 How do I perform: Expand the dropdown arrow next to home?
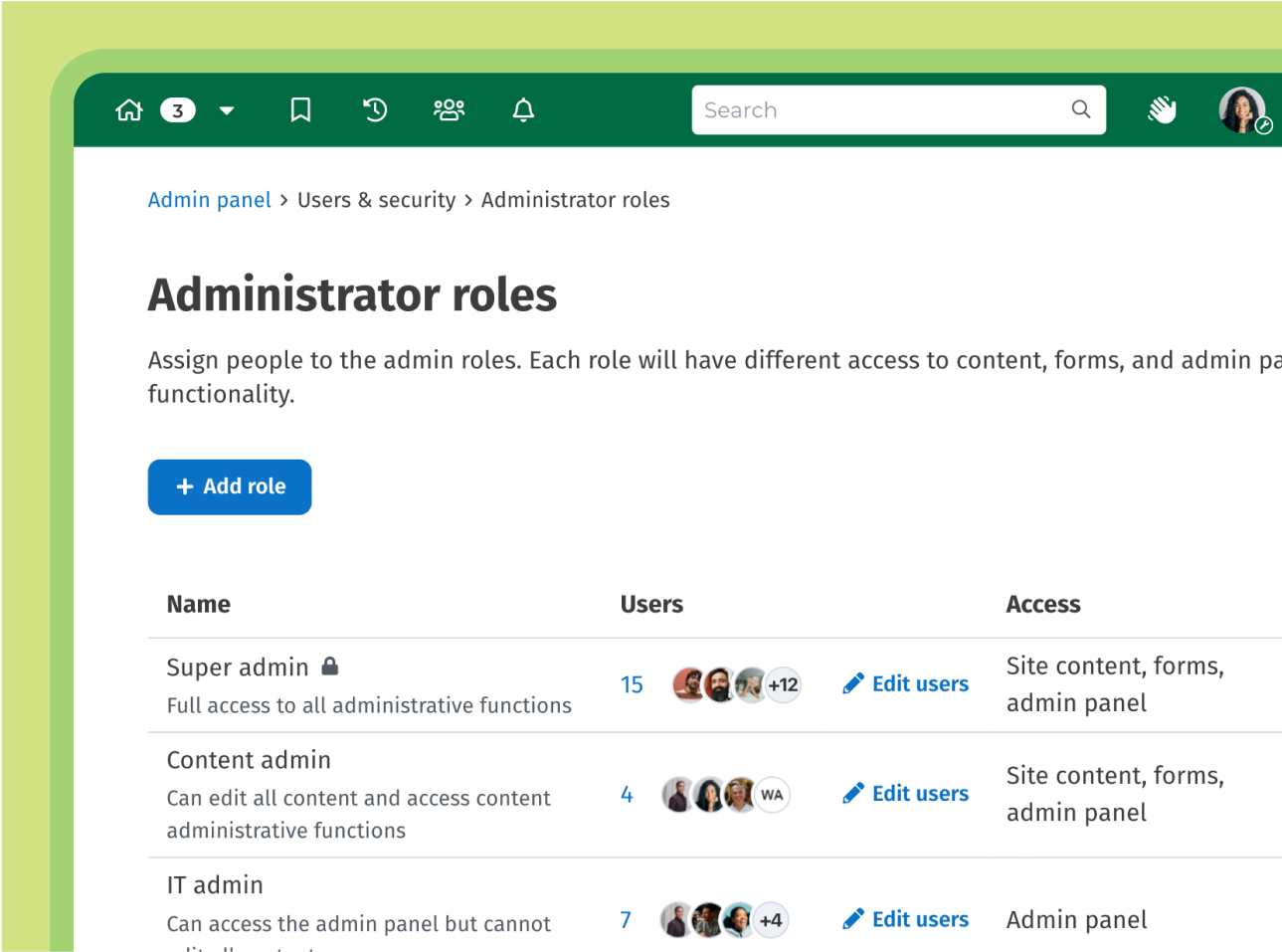(x=227, y=110)
